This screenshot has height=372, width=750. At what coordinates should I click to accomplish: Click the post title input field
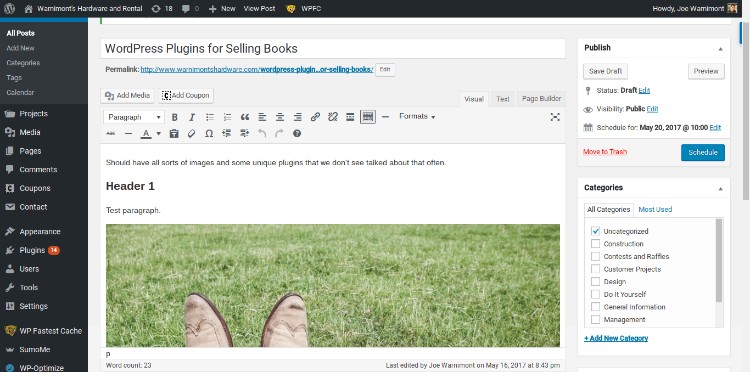point(332,49)
